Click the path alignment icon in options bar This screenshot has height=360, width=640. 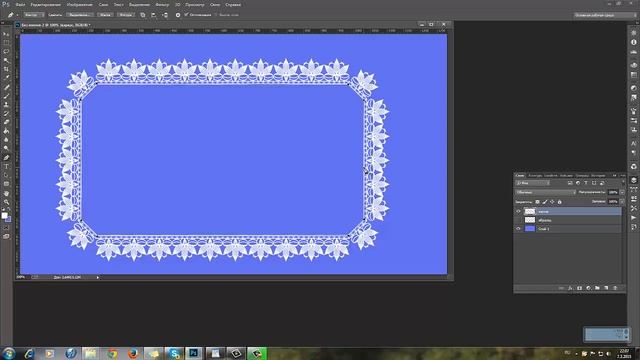click(153, 15)
